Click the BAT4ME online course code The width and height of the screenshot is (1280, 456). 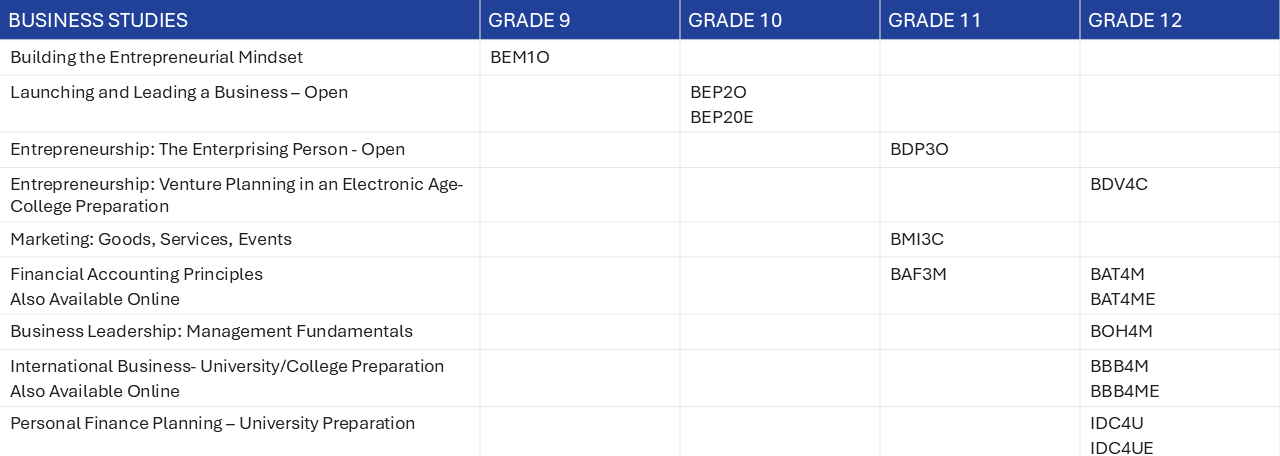point(1123,300)
